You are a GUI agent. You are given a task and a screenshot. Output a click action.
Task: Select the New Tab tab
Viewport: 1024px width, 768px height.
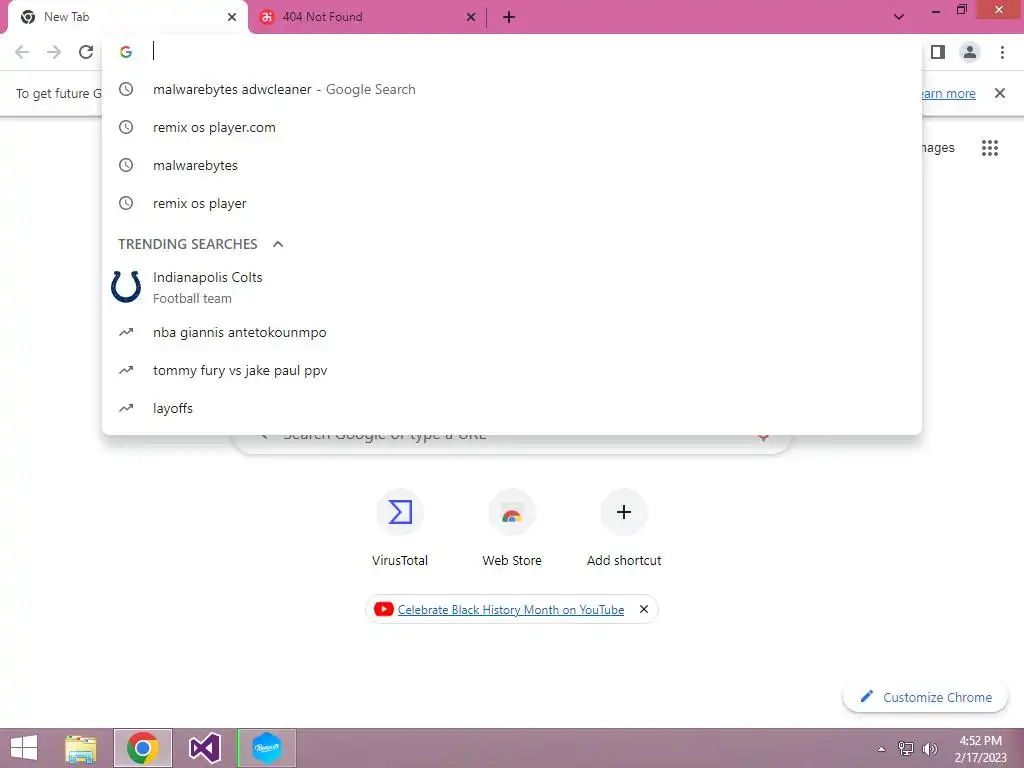click(127, 17)
